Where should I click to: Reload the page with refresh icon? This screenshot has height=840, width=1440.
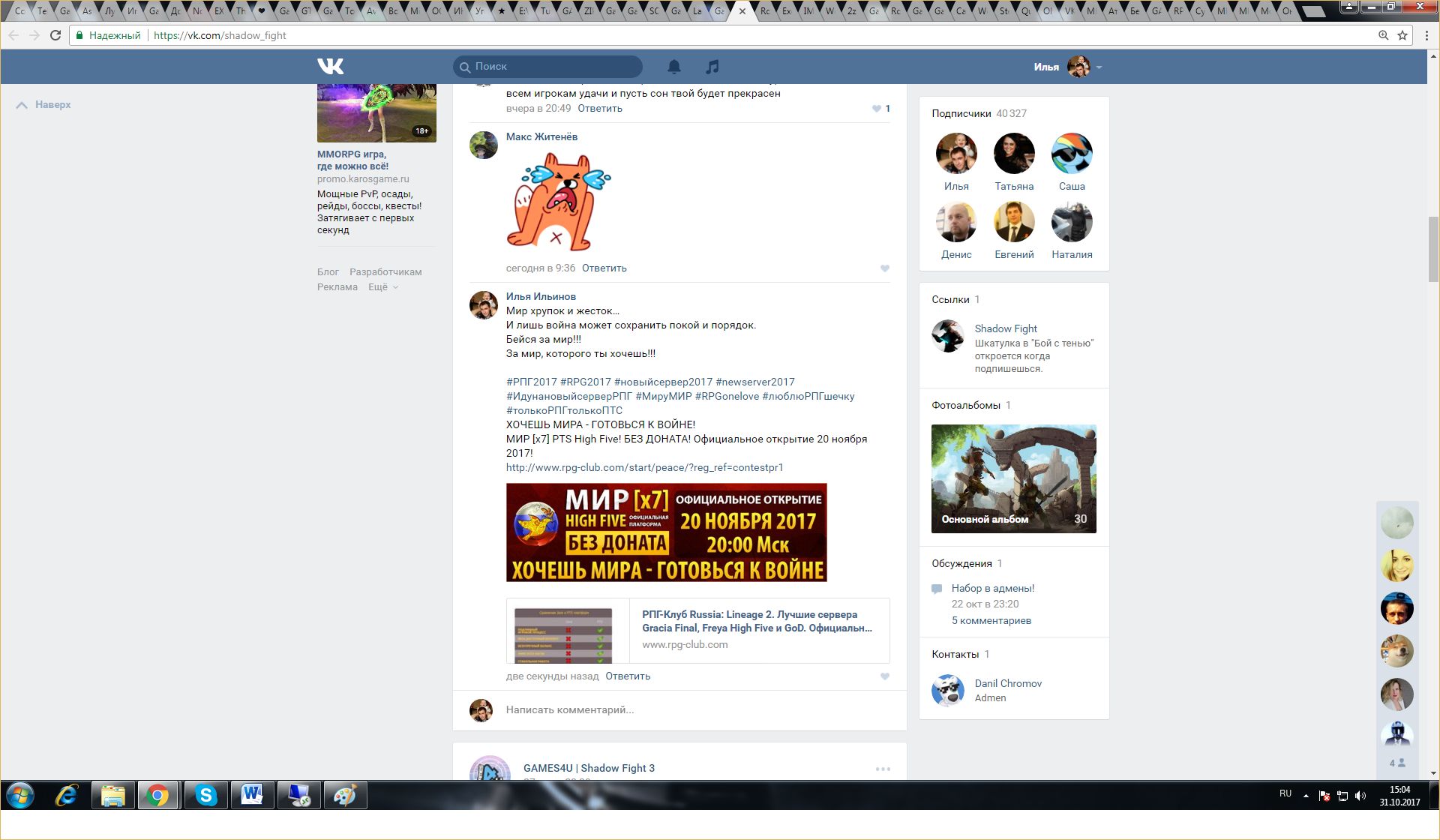55,35
